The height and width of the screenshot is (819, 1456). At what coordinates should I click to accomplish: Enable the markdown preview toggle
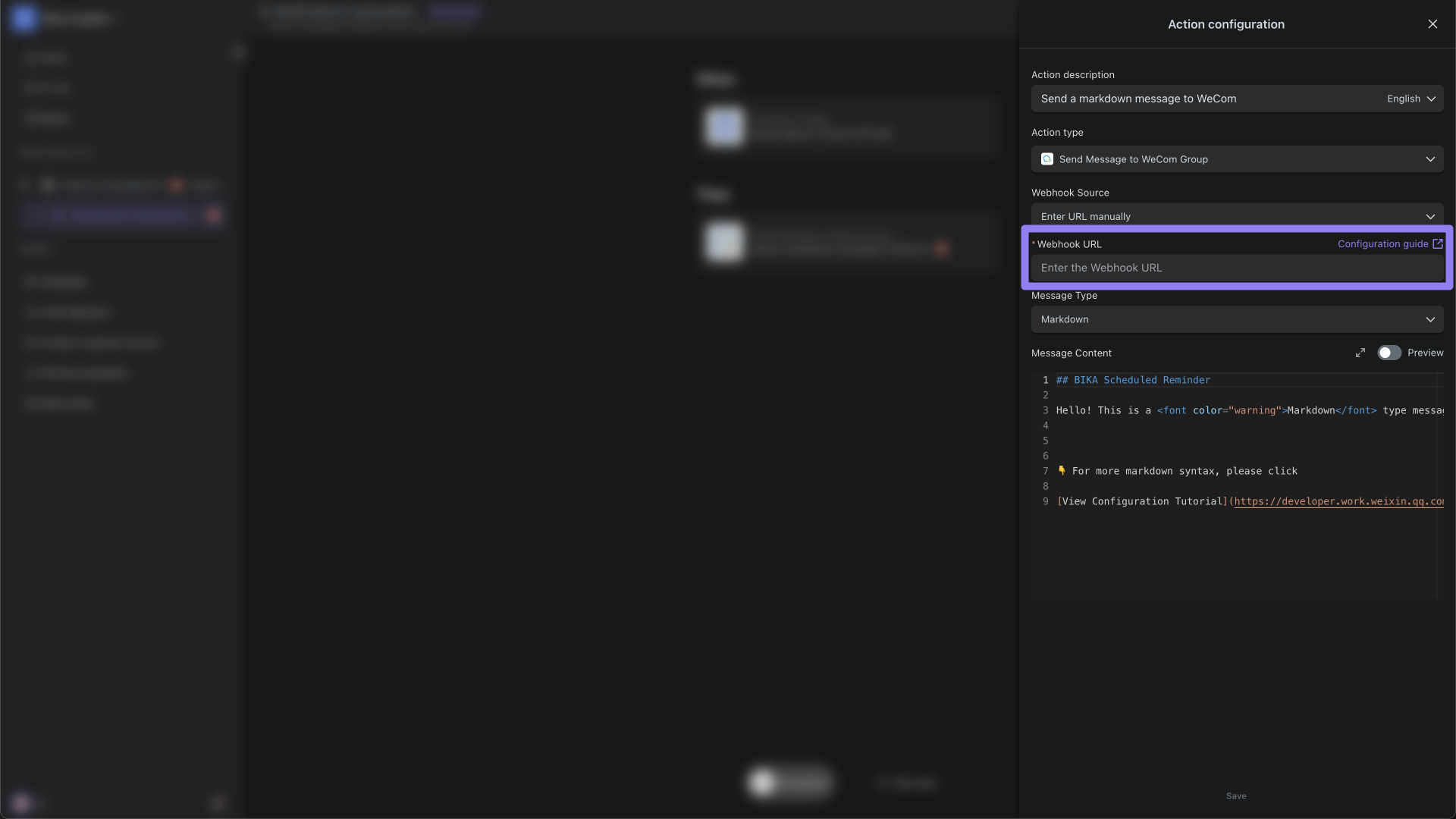[1388, 353]
